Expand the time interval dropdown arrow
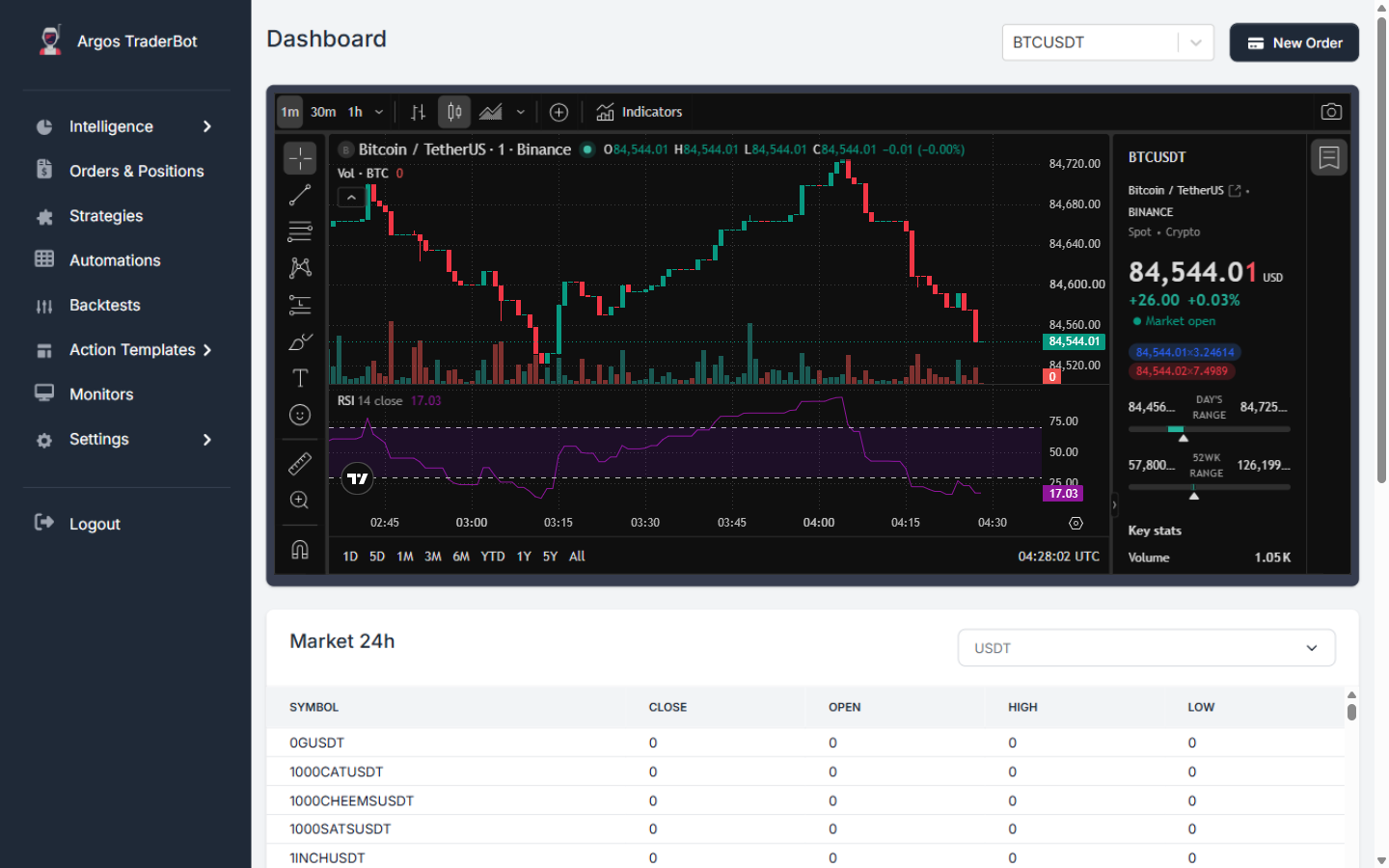The width and height of the screenshot is (1389, 868). pos(379,112)
